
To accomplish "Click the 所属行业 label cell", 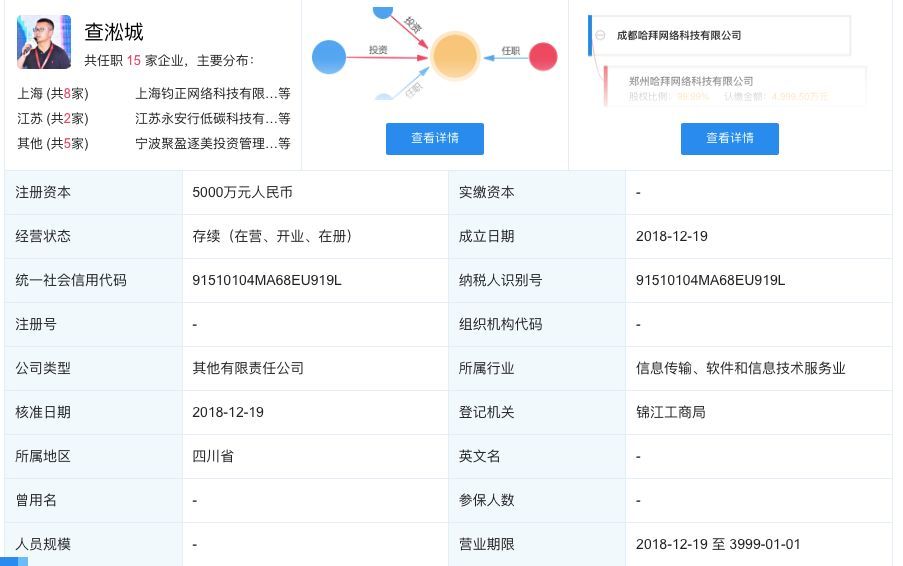I will [x=537, y=369].
